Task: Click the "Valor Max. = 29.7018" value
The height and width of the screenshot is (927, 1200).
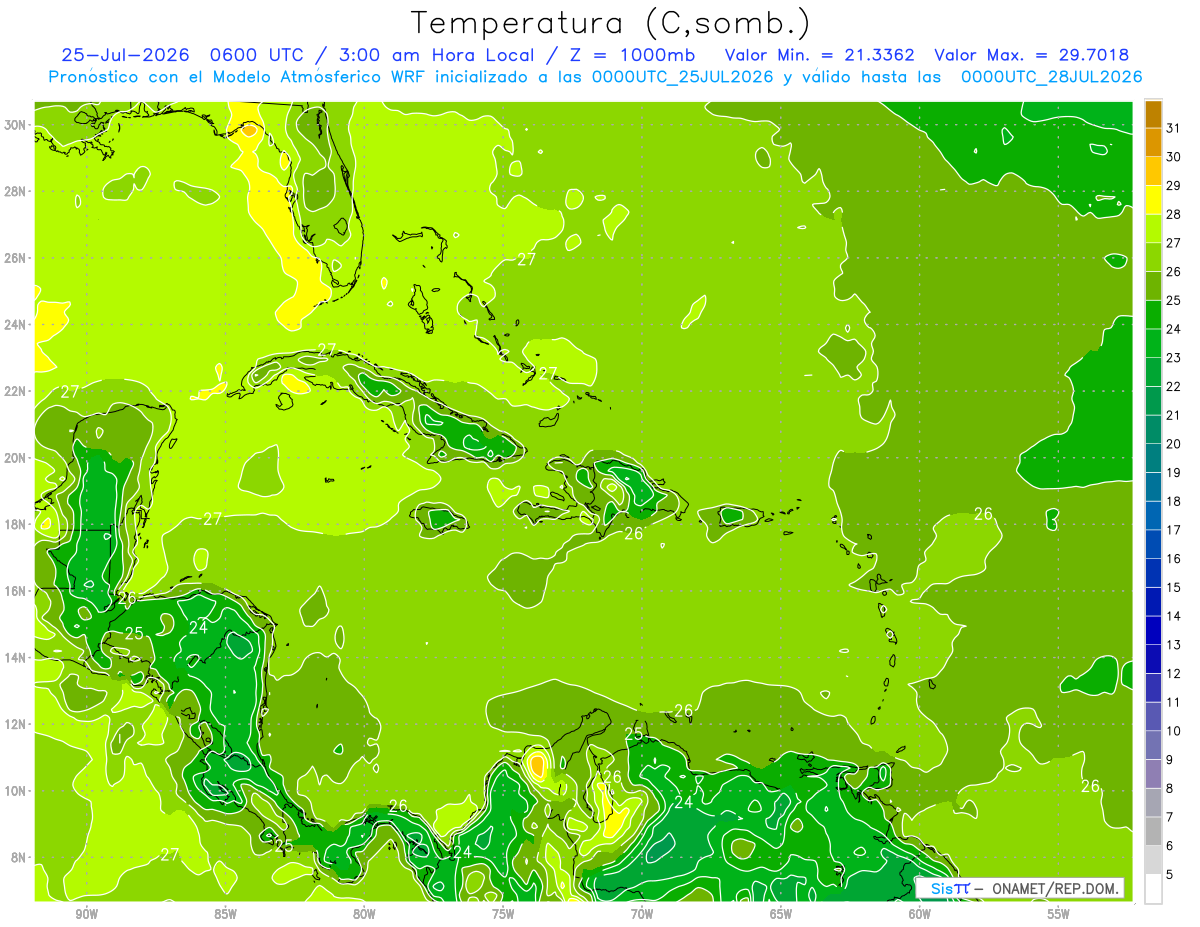Action: tap(1031, 55)
